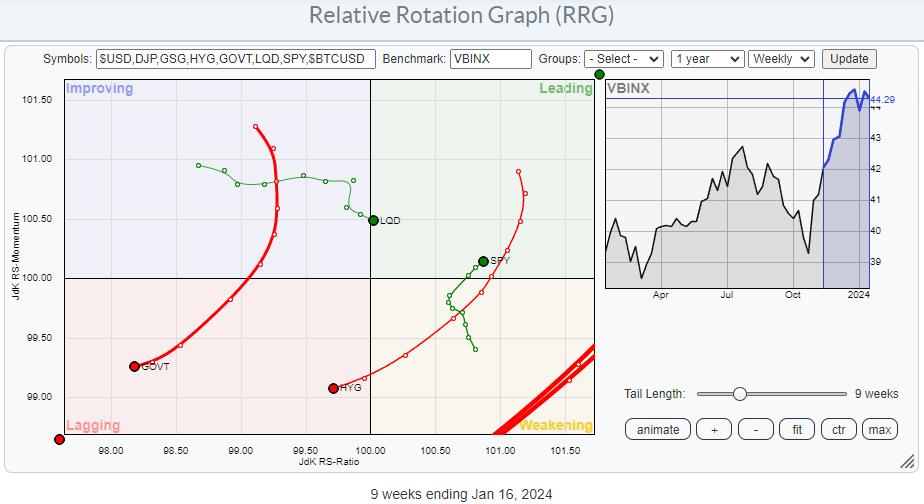Click green dot at top-right chart corner
Viewport: 924px width, 504px height.
[599, 74]
